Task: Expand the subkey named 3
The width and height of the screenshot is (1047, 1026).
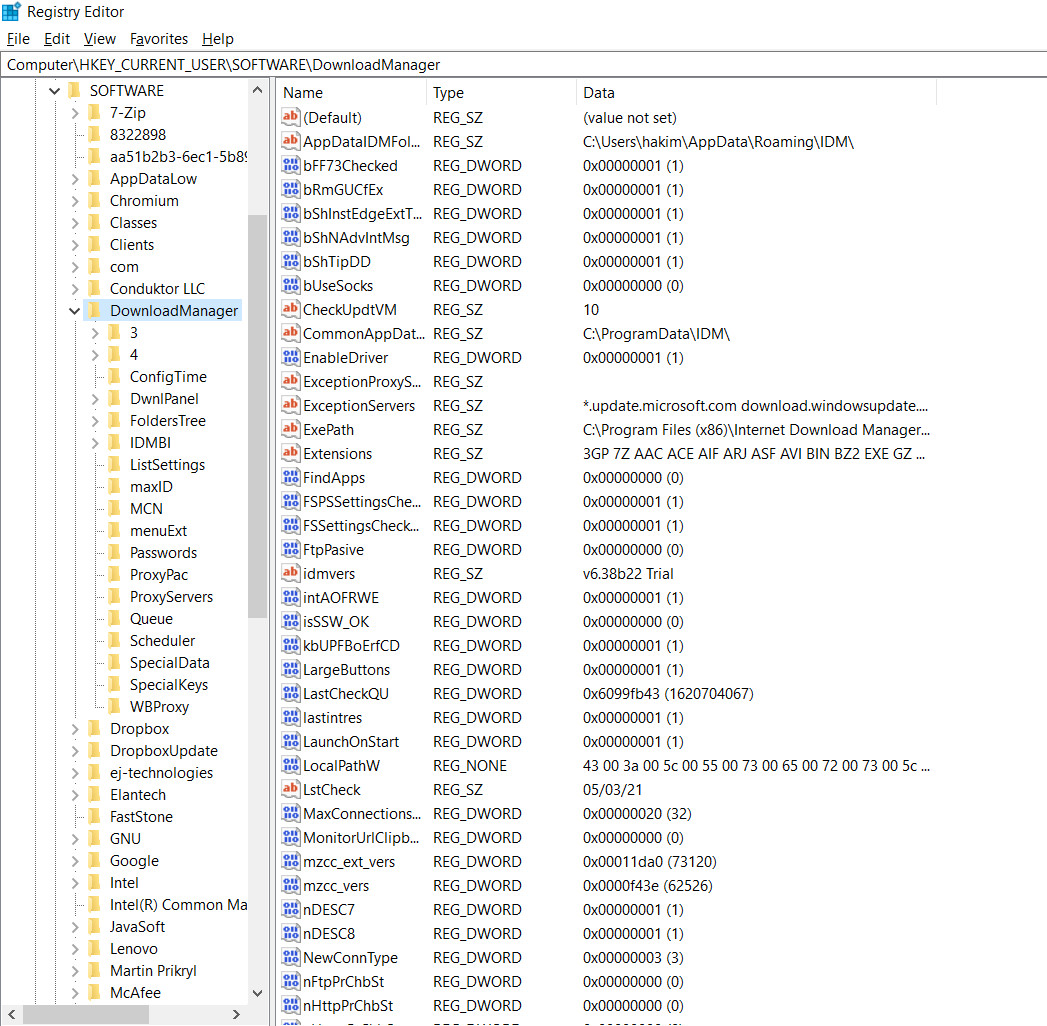Action: (x=95, y=333)
